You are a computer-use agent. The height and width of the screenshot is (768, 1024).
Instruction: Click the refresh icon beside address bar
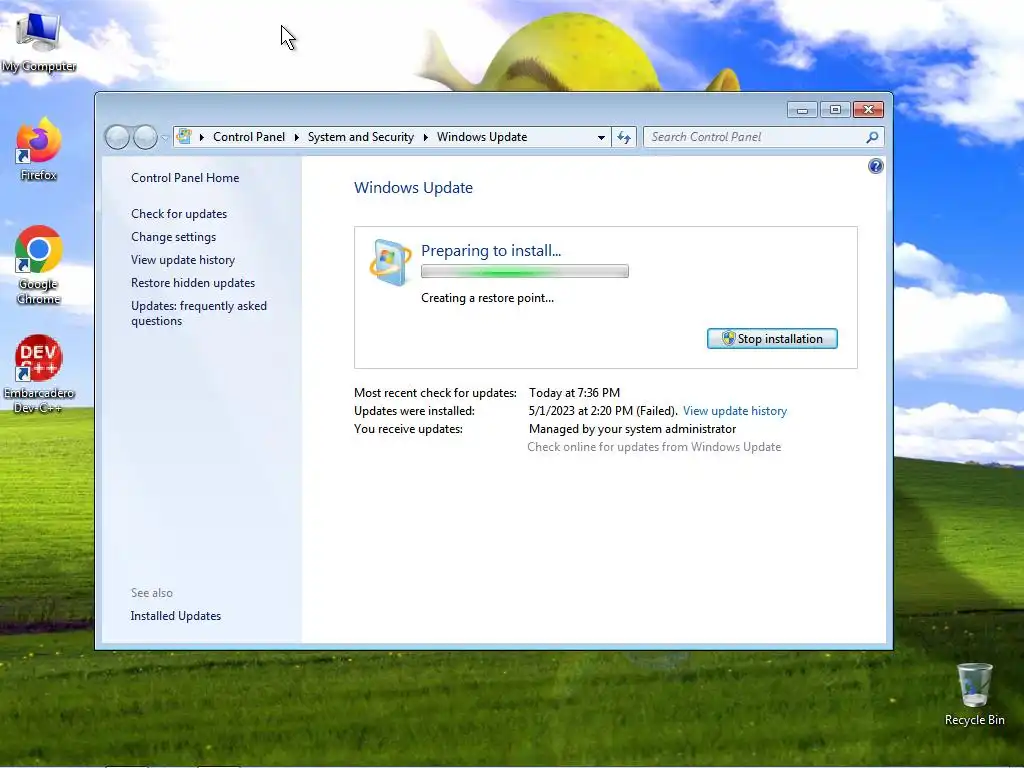[624, 137]
